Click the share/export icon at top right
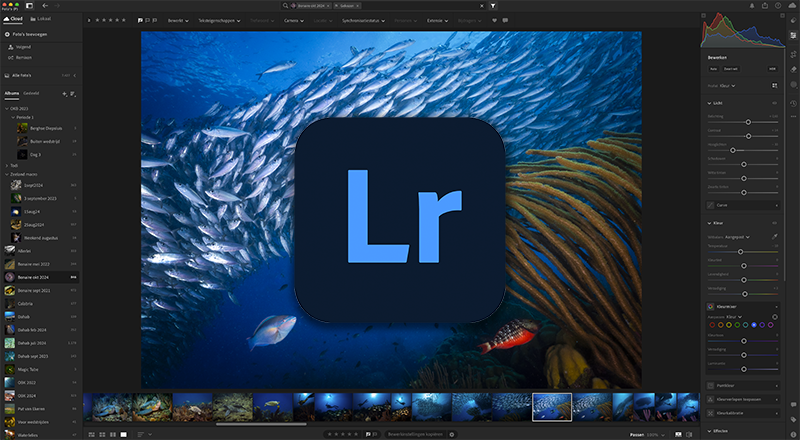The image size is (800, 440). (765, 6)
